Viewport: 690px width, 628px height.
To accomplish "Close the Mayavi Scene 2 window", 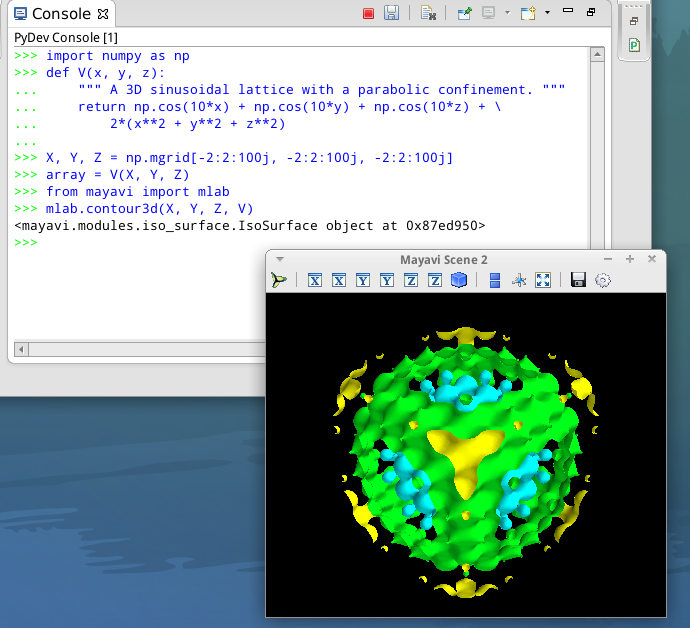I will (x=652, y=259).
